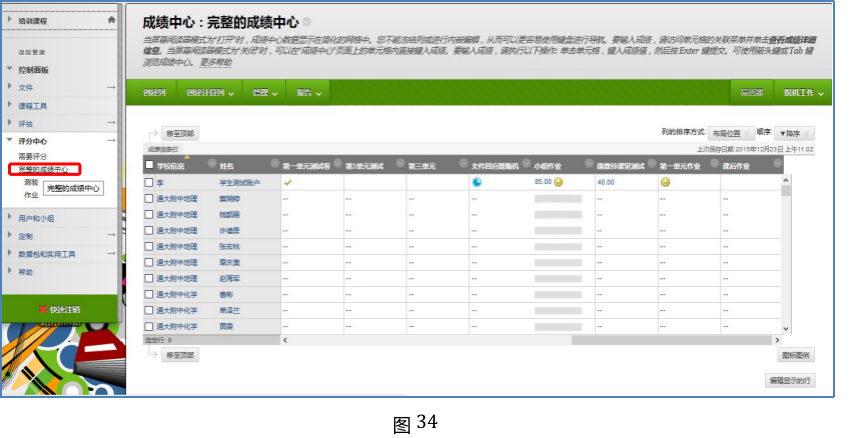Open the 管理 menu

[x=265, y=93]
